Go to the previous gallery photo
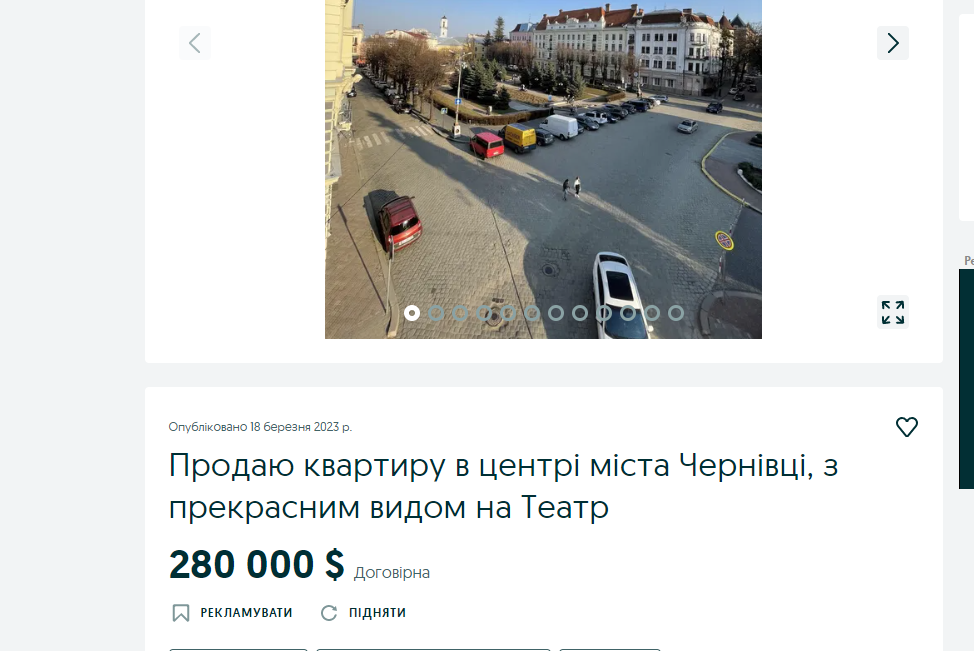 pyautogui.click(x=194, y=43)
